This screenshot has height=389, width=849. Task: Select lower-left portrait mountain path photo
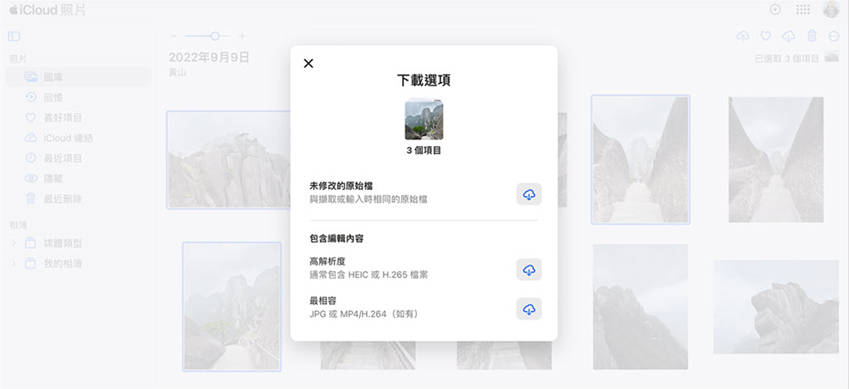[x=232, y=307]
